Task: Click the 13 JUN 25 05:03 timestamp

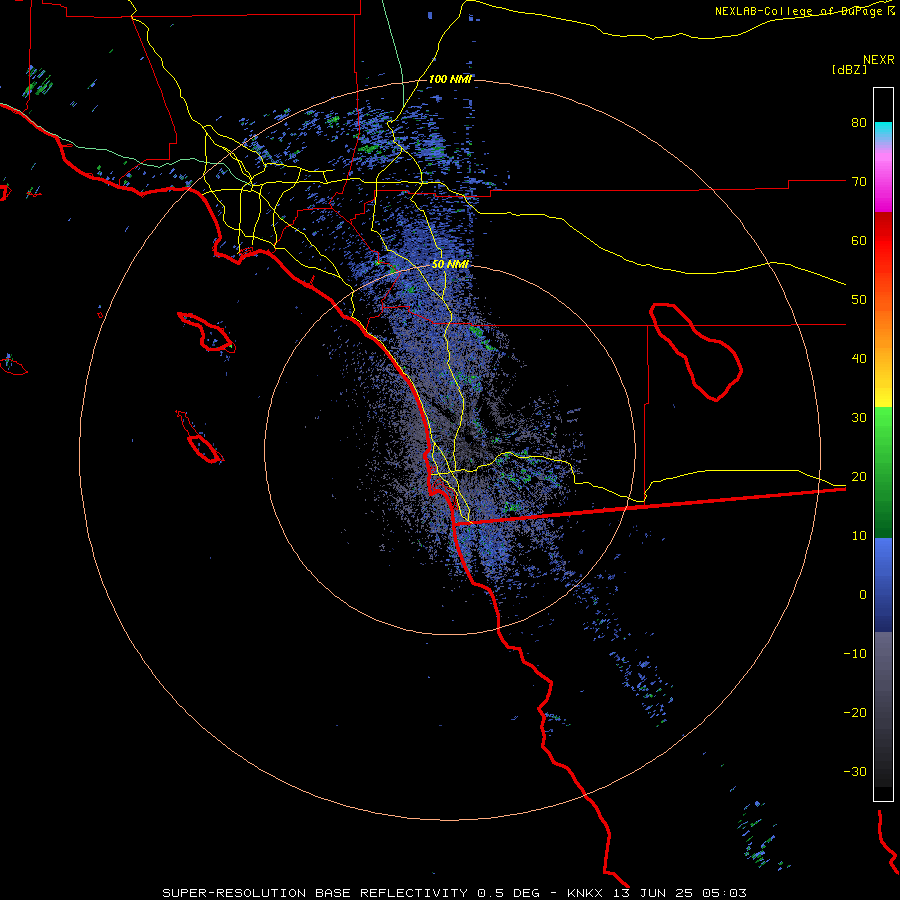Action: point(680,893)
